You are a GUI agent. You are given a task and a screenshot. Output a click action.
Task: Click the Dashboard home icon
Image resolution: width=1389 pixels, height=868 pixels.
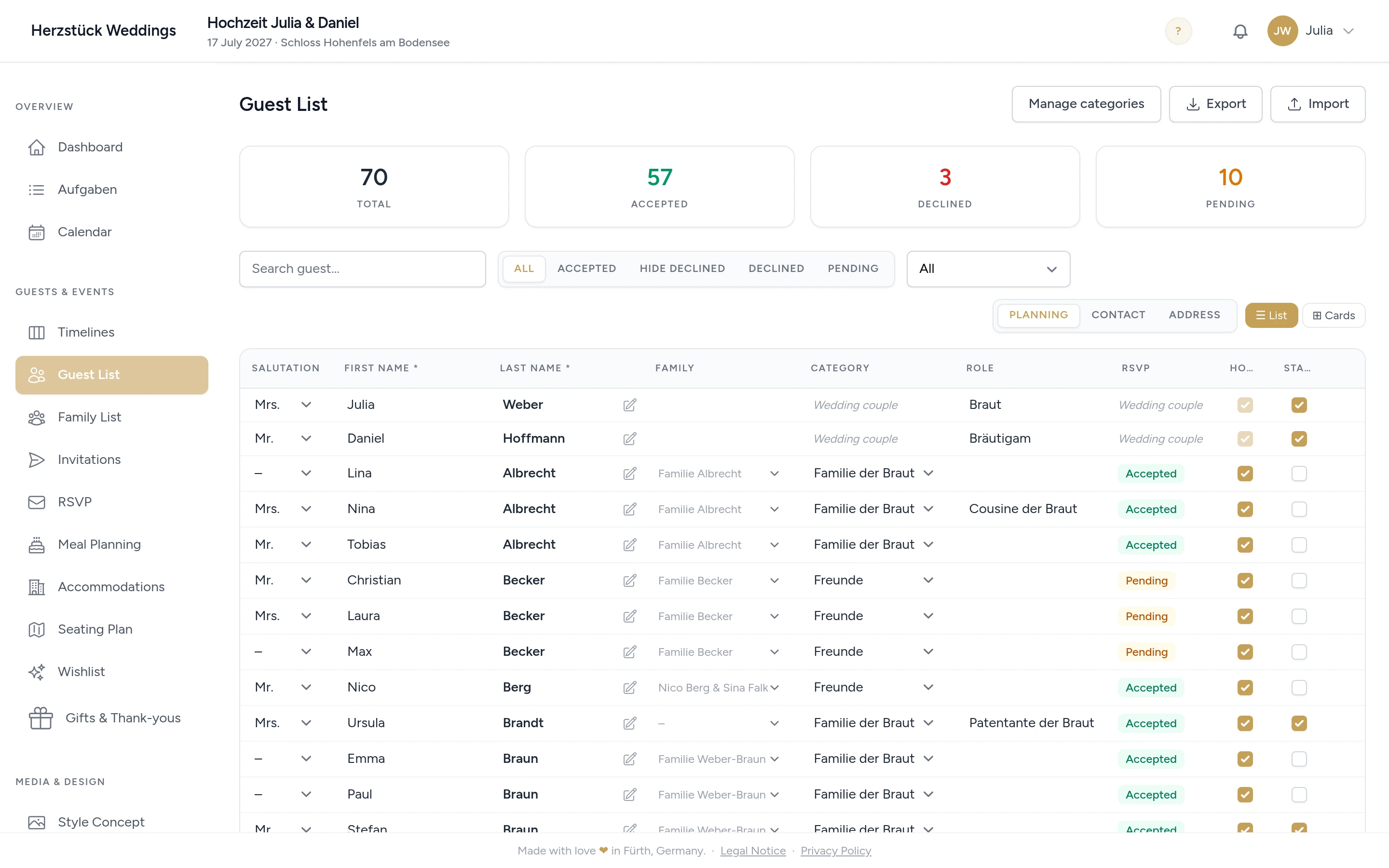37,147
